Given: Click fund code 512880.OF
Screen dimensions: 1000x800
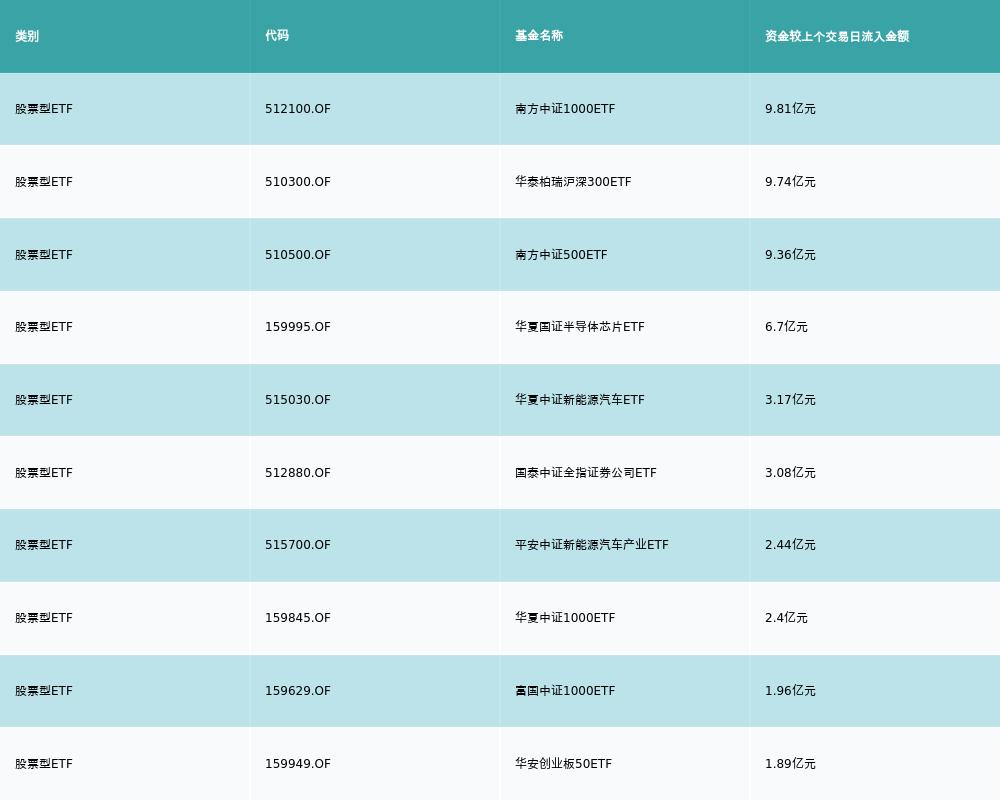Looking at the screenshot, I should 297,473.
